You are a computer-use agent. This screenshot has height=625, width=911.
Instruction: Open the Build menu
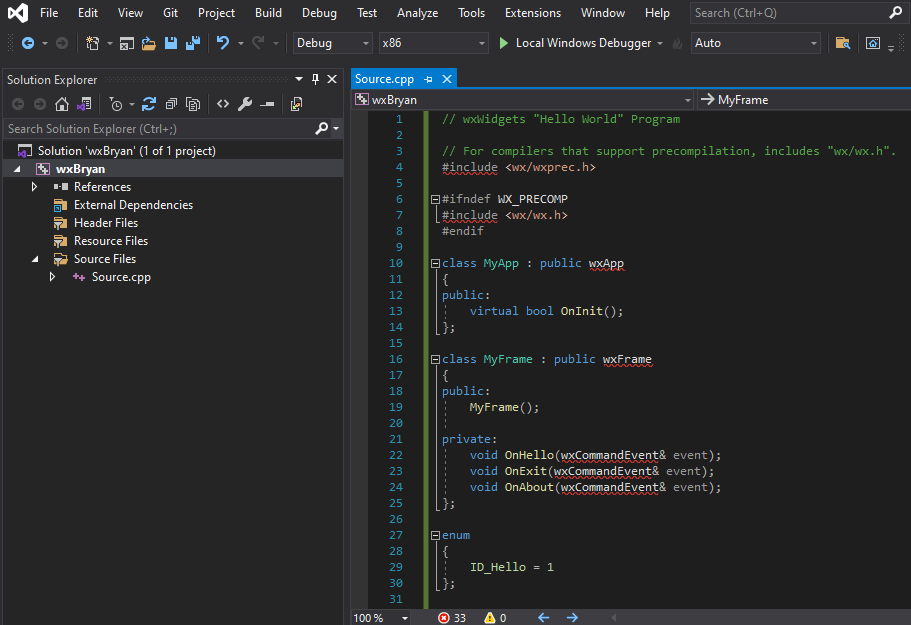click(268, 13)
